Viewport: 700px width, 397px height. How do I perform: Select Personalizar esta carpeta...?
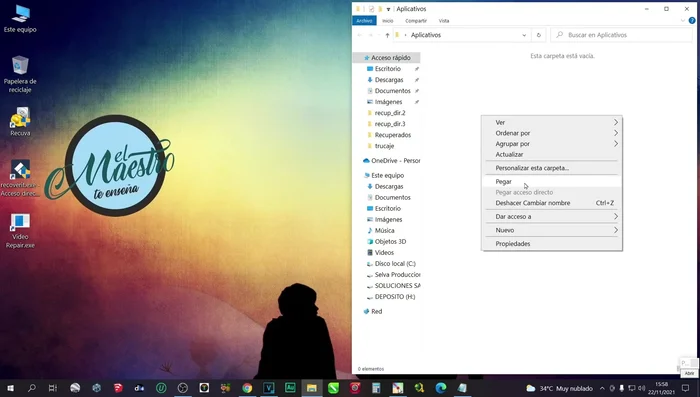click(552, 168)
